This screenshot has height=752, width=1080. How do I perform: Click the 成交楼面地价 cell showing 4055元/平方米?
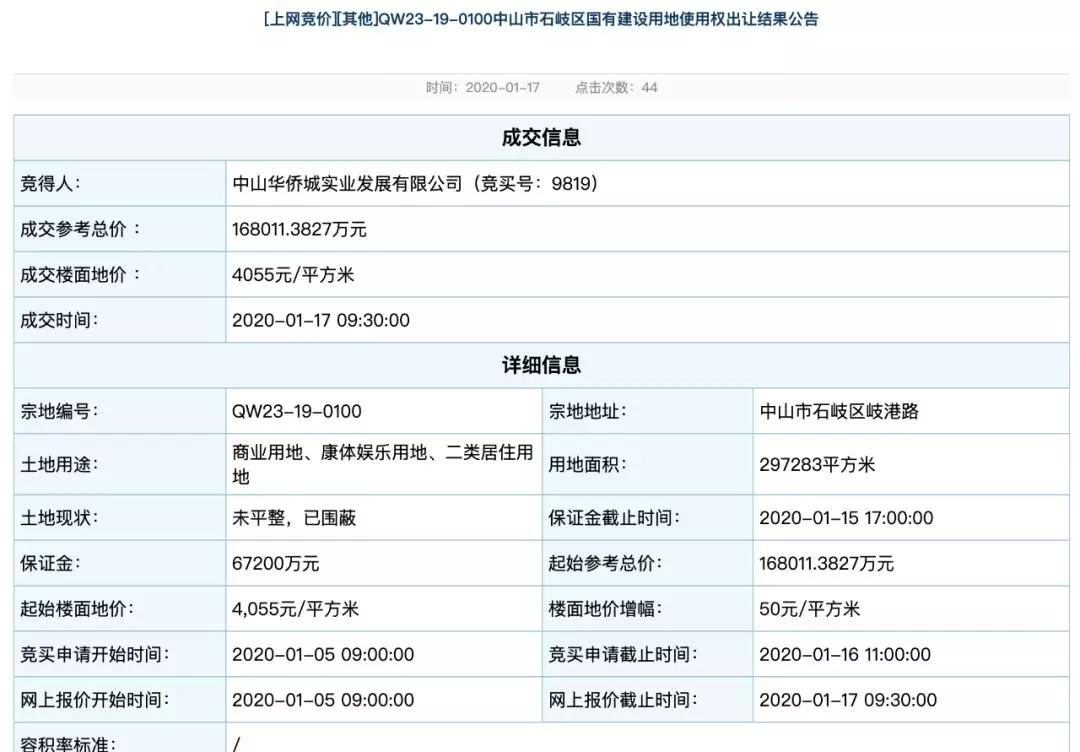293,274
